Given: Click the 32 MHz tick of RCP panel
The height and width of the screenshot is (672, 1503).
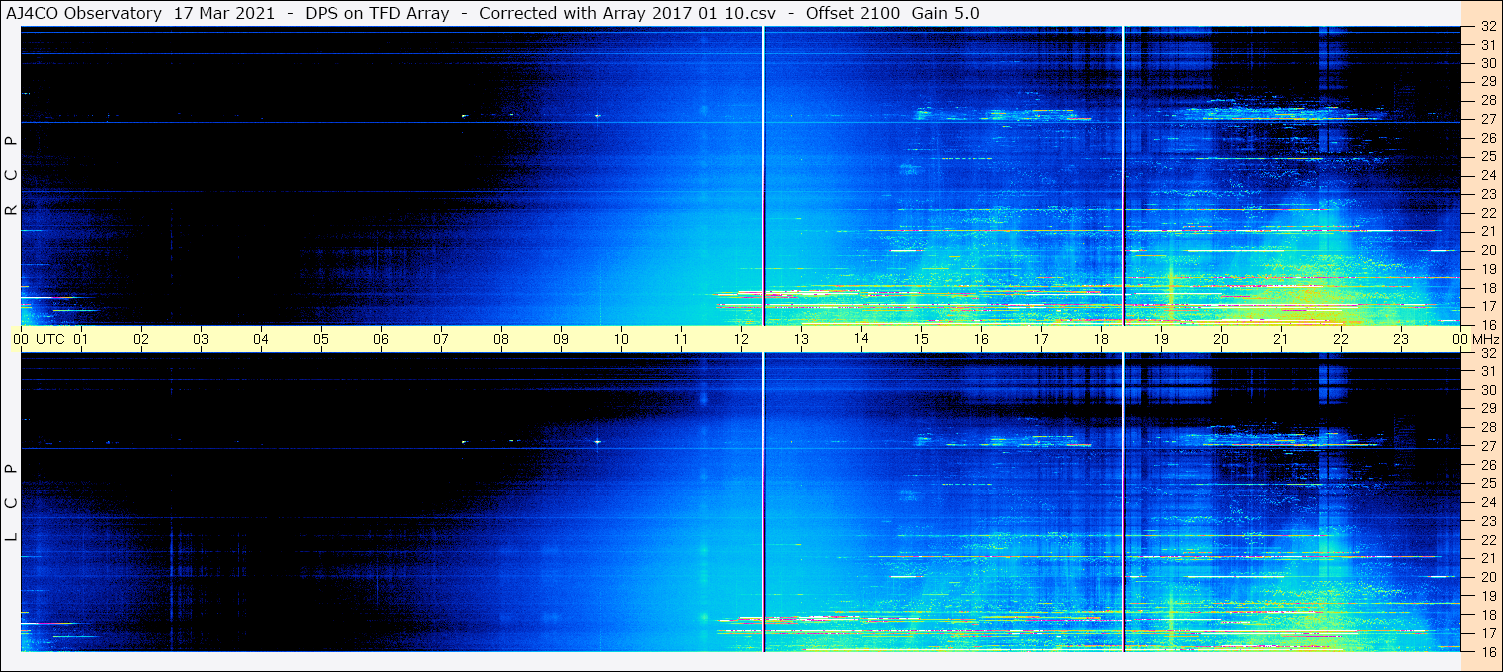Looking at the screenshot, I should pyautogui.click(x=1487, y=27).
